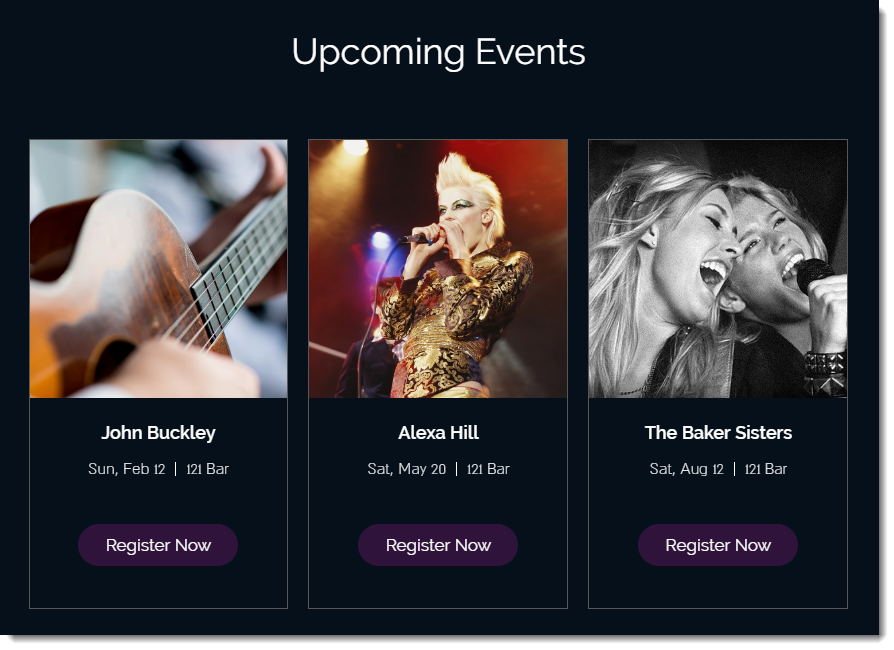Register Now for Alexa Hill event
Viewport: 894px width, 650px height.
438,545
